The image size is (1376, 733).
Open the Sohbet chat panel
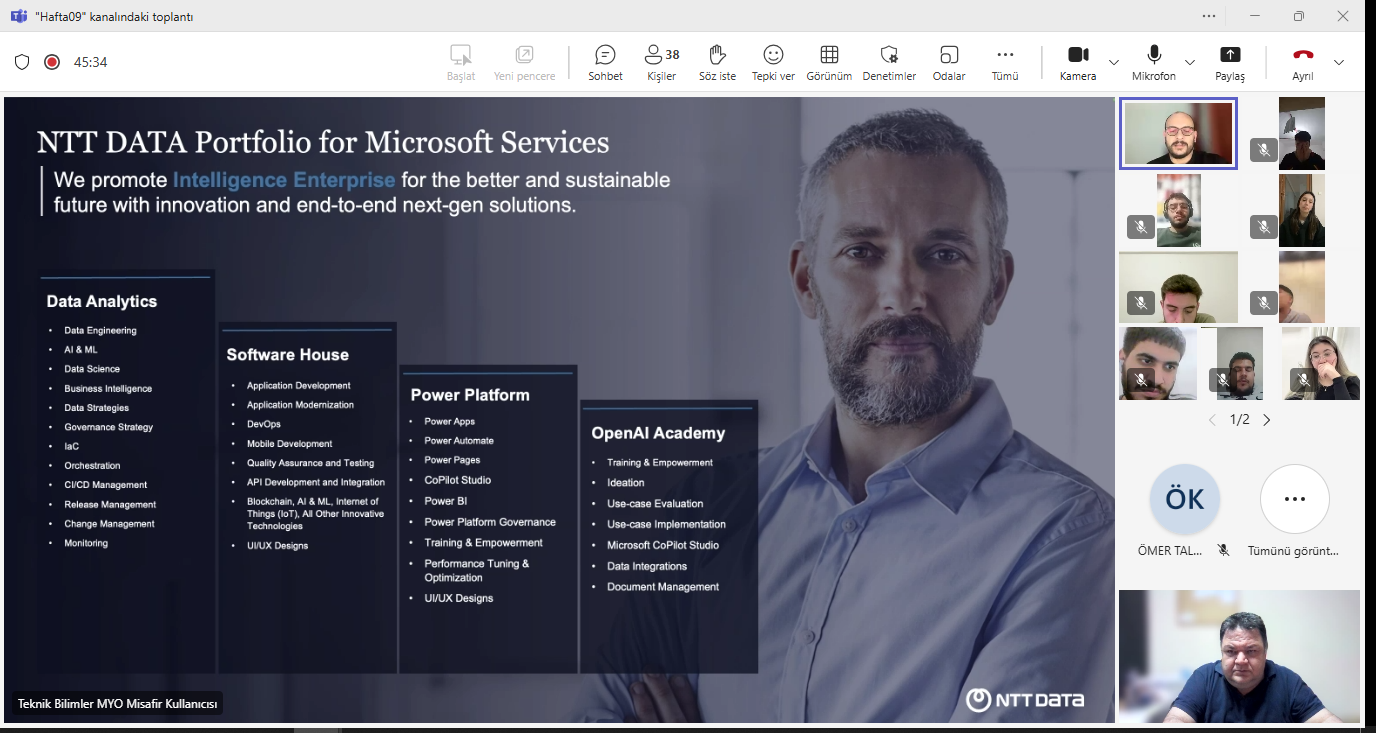[605, 62]
